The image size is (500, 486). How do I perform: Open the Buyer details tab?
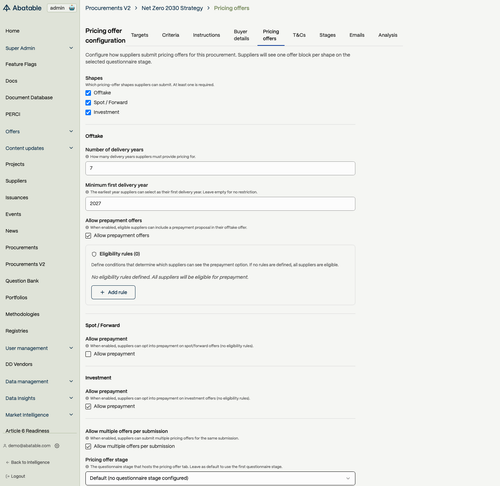241,35
